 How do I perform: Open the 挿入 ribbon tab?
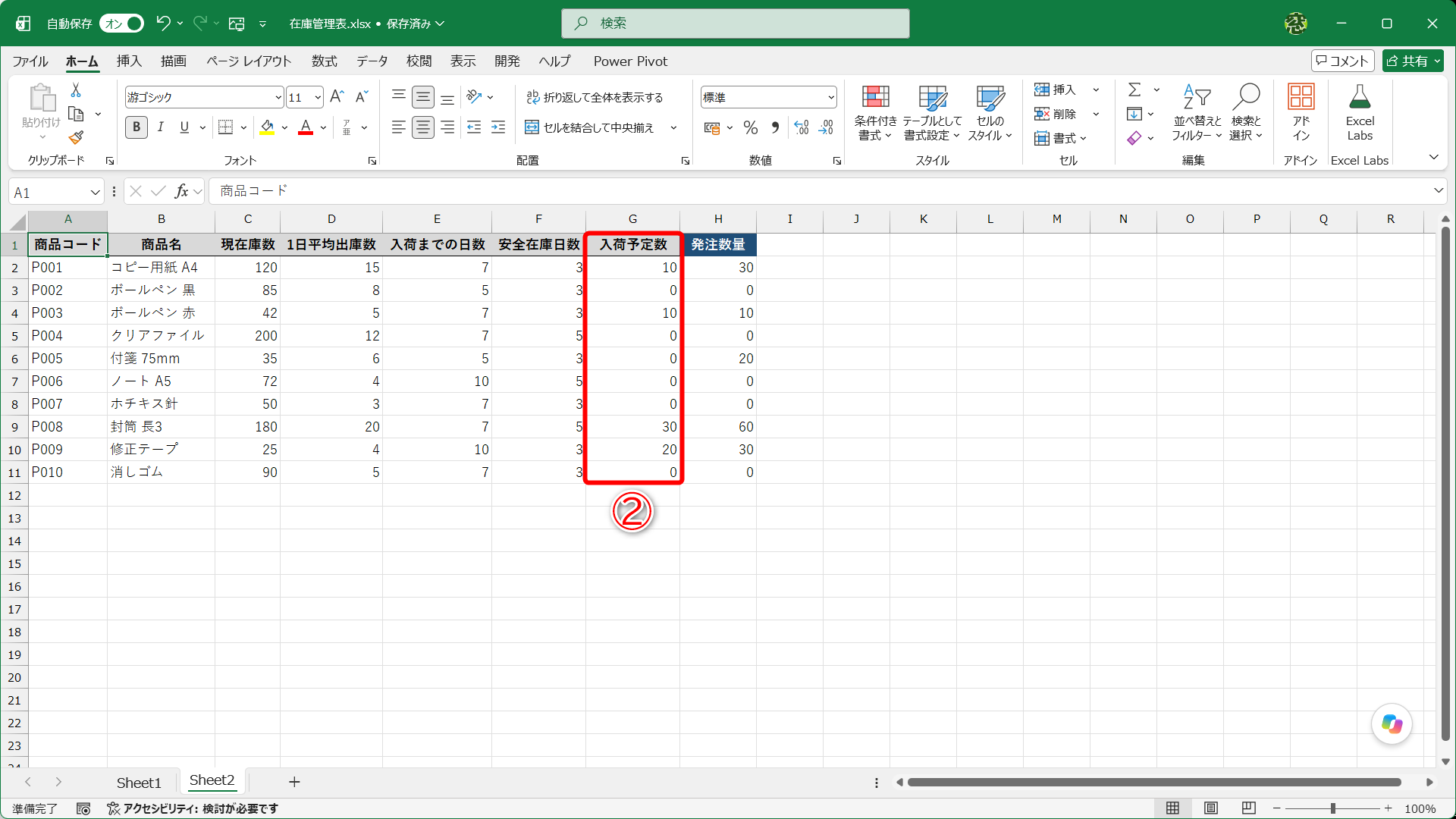(129, 61)
